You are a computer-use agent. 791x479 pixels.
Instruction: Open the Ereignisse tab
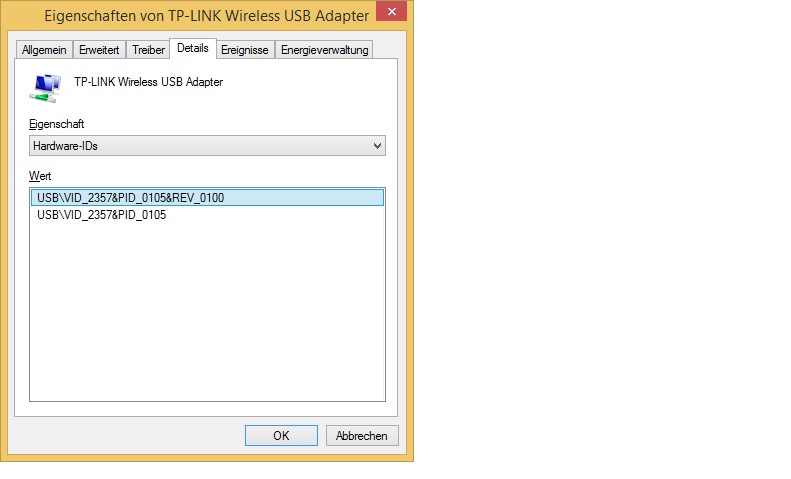coord(245,50)
